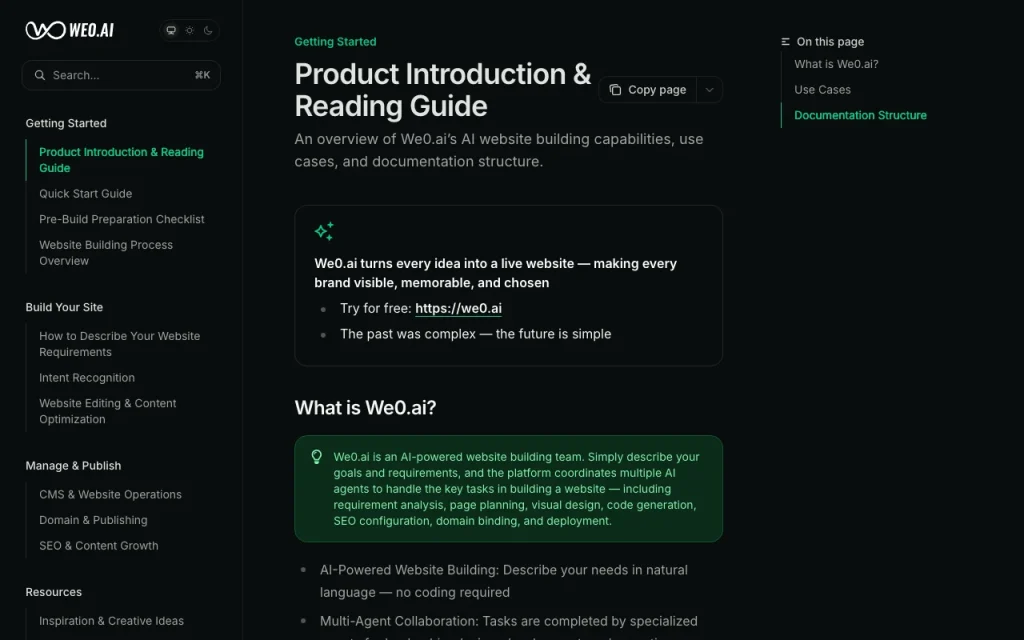
Task: Switch to light theme sun icon
Action: coord(189,30)
